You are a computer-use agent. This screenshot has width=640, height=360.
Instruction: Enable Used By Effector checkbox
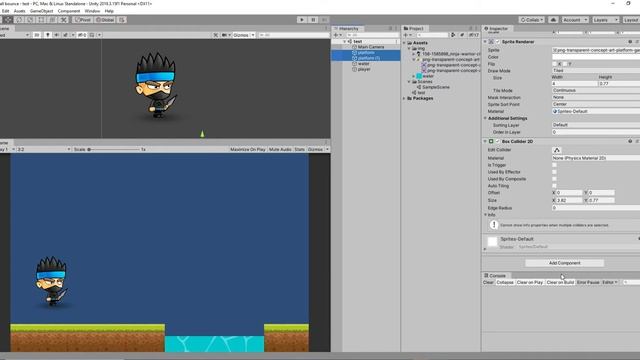coord(554,172)
